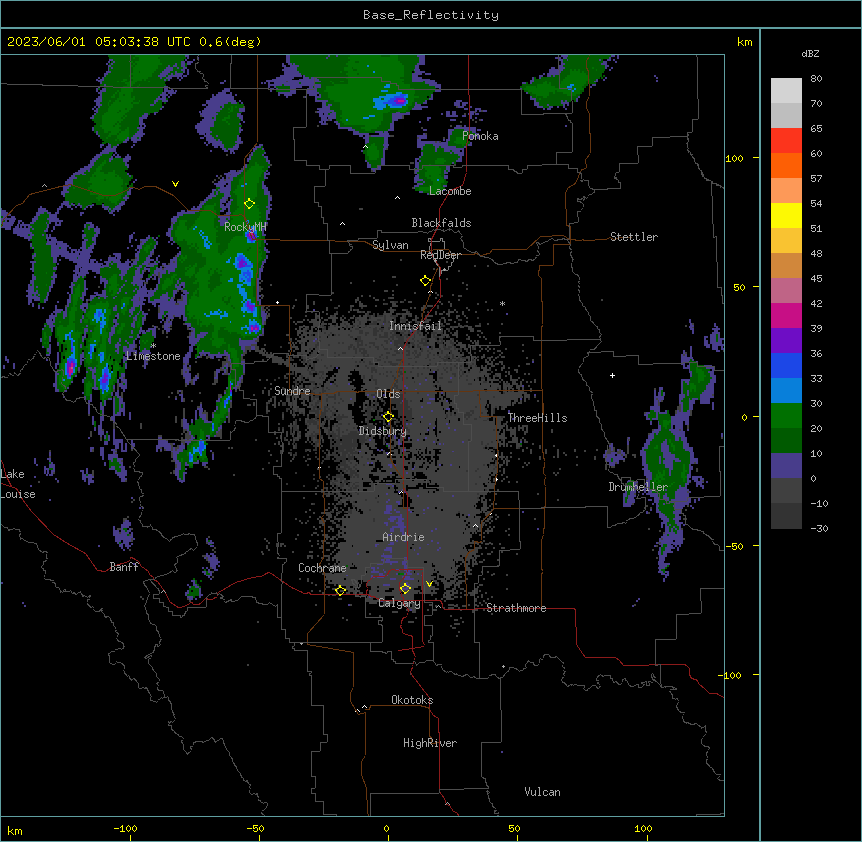862x842 pixels.
Task: Click the 100 tick on the right axis
Action: click(x=734, y=158)
